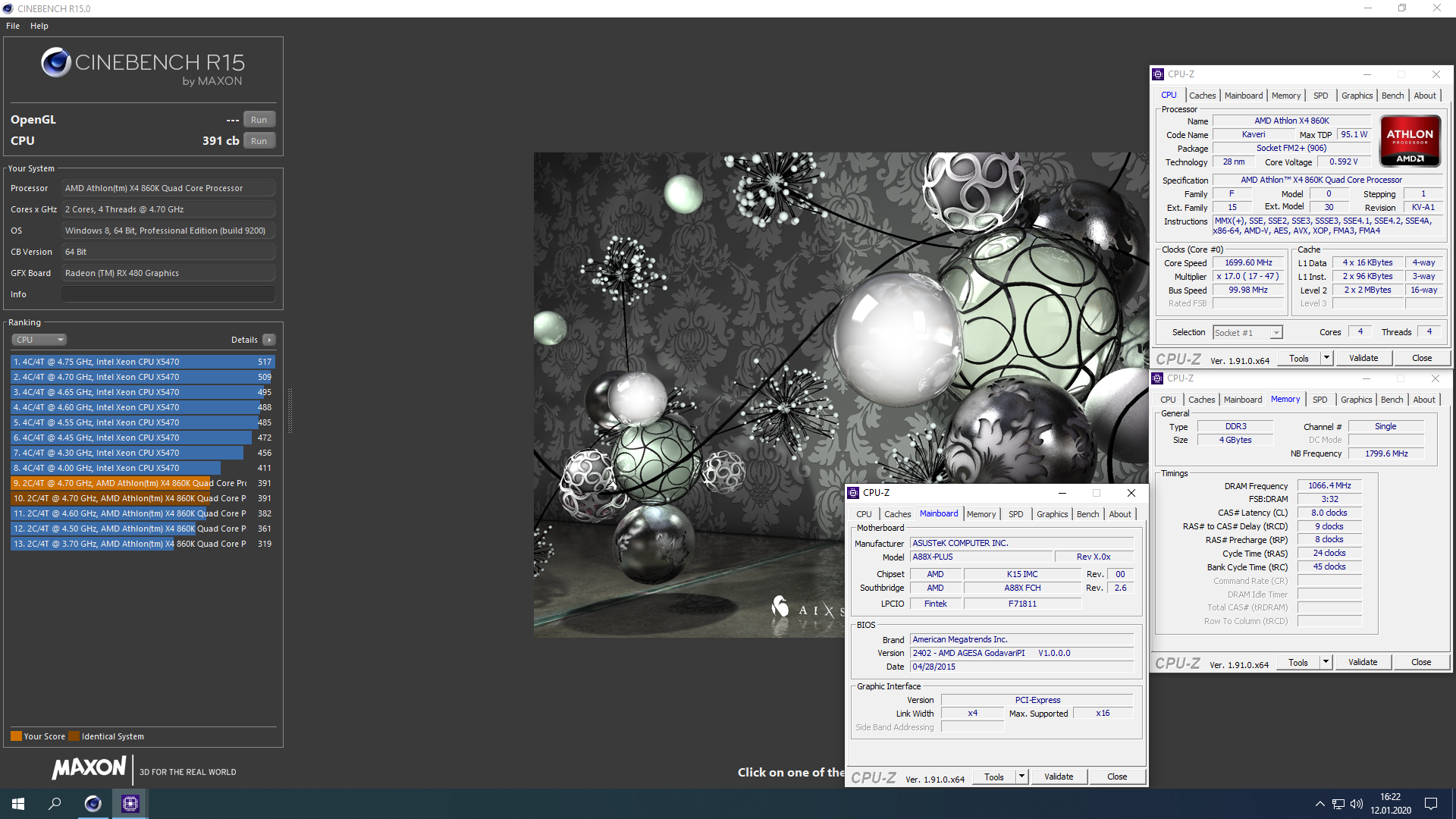Image resolution: width=1456 pixels, height=819 pixels.
Task: Click the Rev X.0x model revision field
Action: tap(1094, 557)
